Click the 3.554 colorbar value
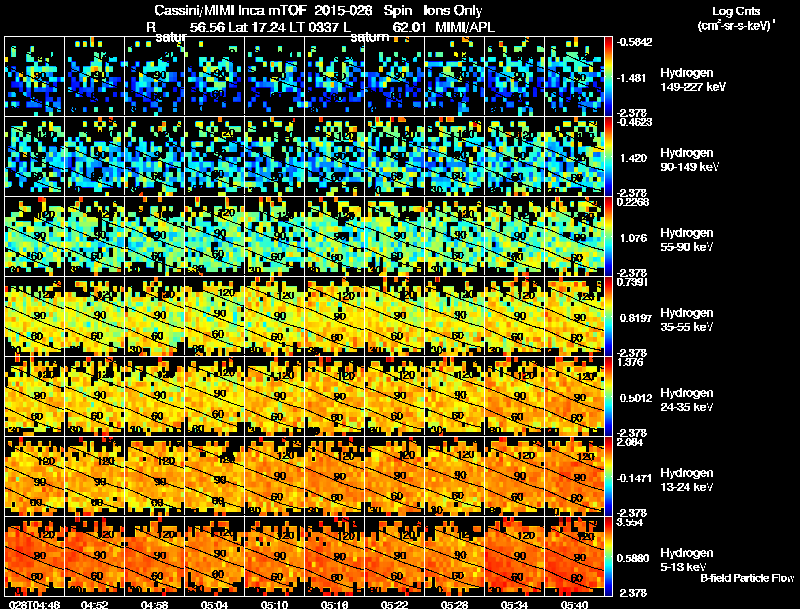800x609 pixels. 630,523
